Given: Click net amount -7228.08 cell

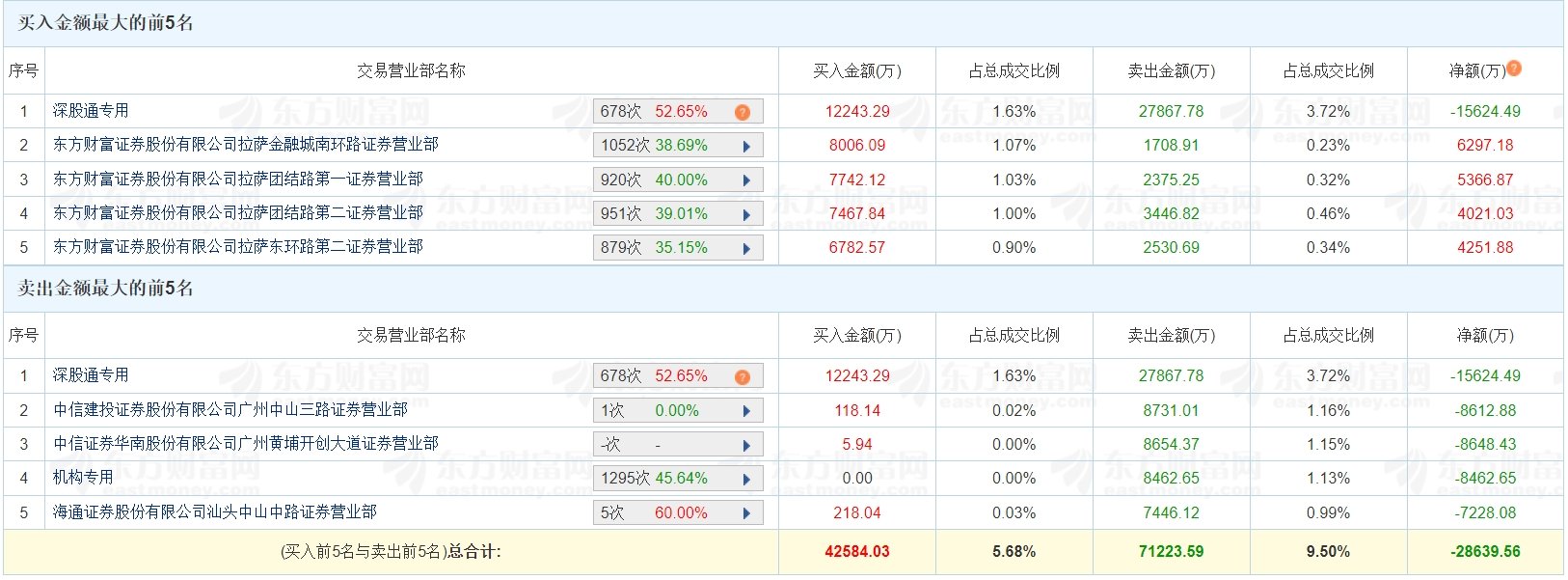Looking at the screenshot, I should (1486, 513).
